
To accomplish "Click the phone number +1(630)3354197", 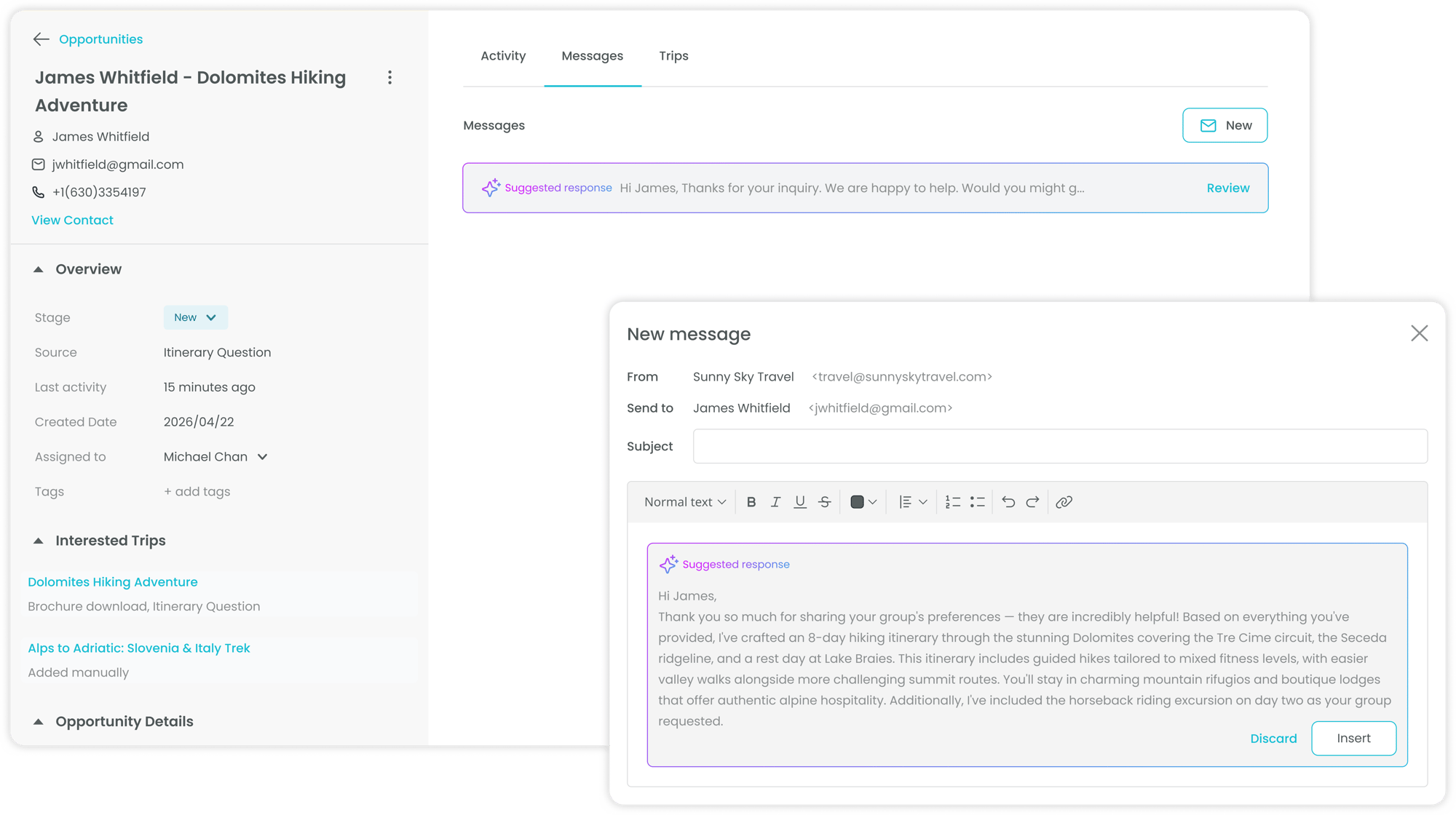I will pos(99,192).
